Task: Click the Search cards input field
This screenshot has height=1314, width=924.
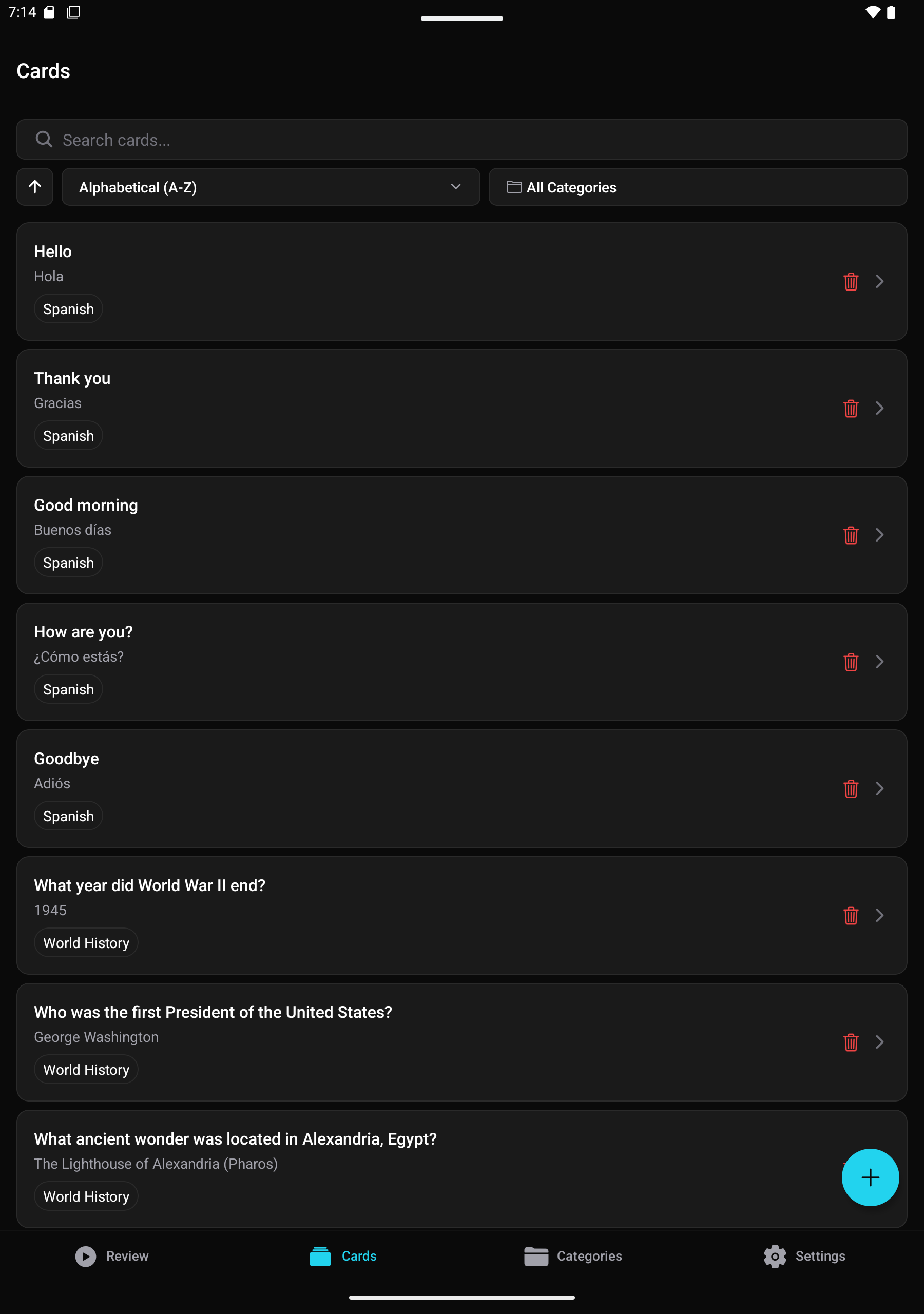Action: (x=461, y=140)
